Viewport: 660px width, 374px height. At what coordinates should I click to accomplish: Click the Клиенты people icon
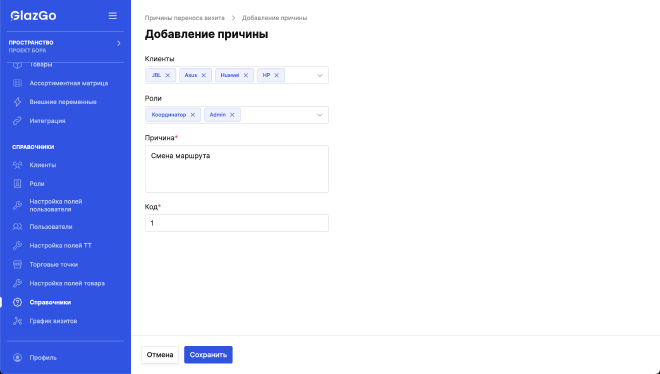coord(17,165)
